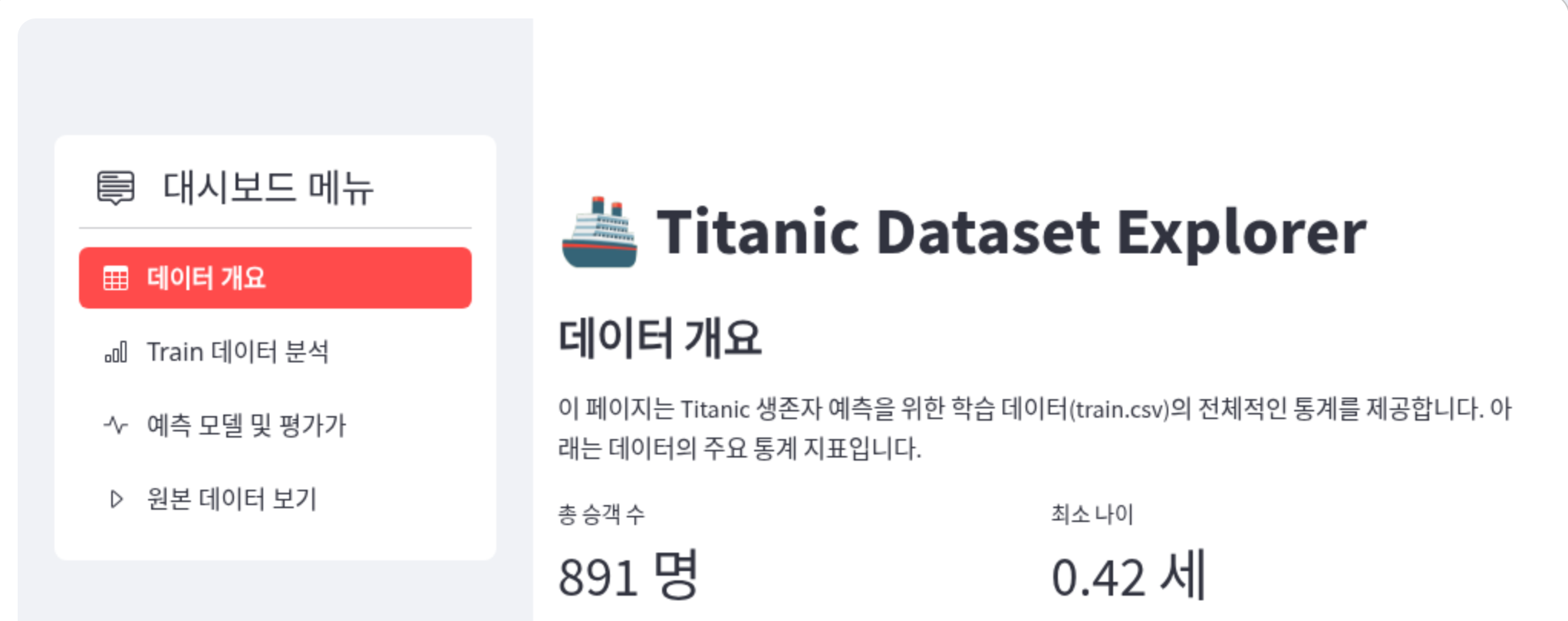This screenshot has height=621, width=1568.
Task: Click the ship emoji in the page title
Action: 599,233
